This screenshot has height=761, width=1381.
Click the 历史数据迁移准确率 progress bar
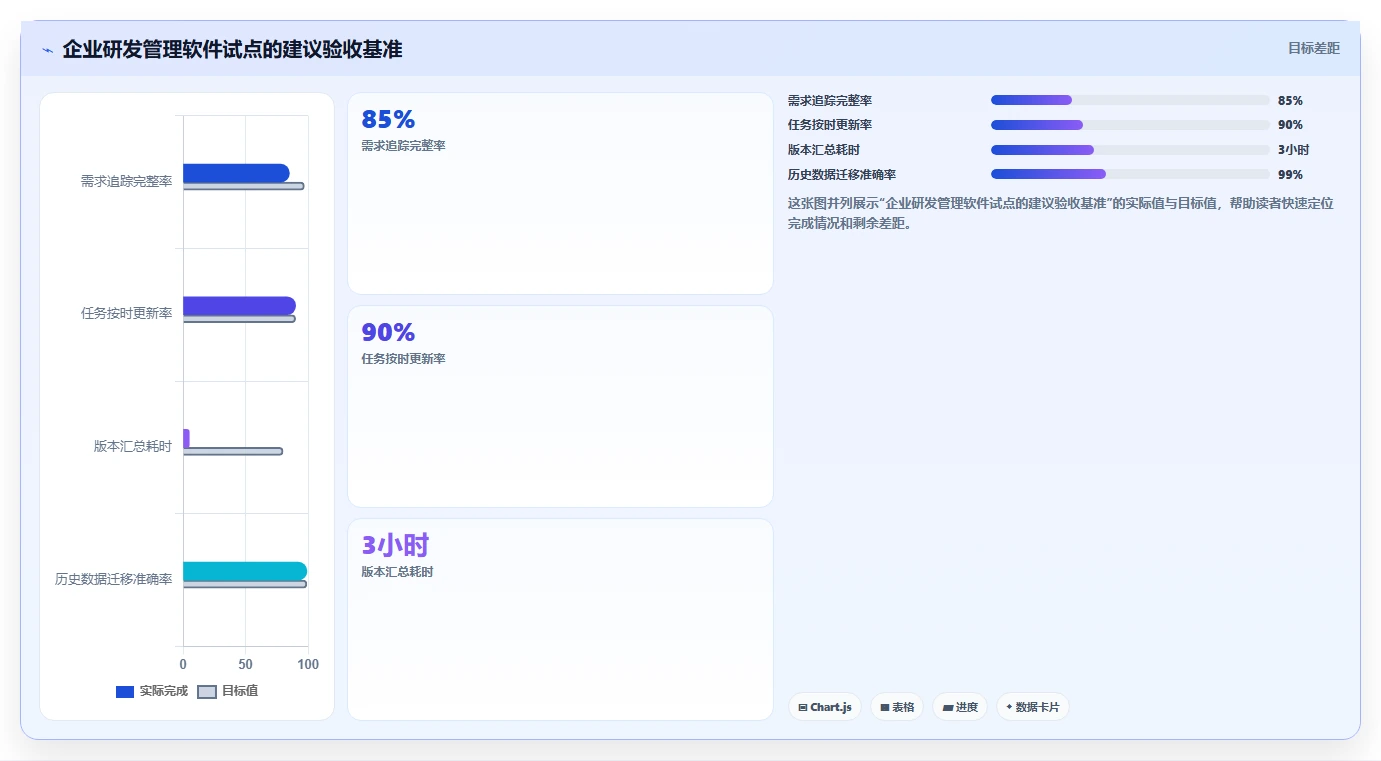tap(1130, 174)
